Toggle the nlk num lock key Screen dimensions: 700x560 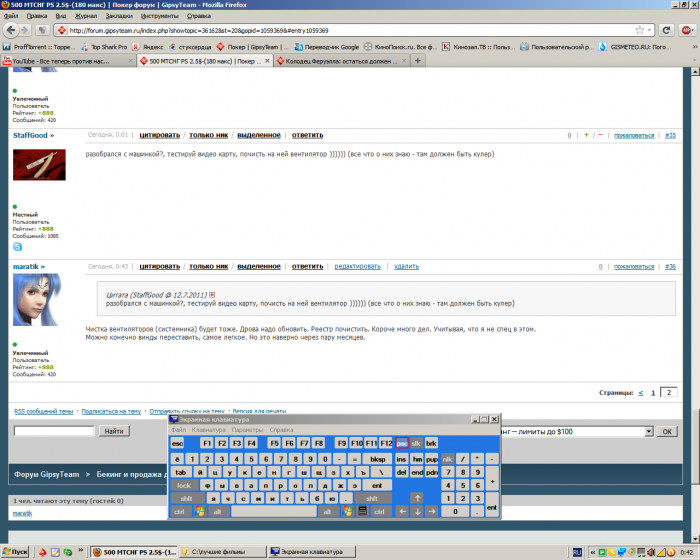447,459
